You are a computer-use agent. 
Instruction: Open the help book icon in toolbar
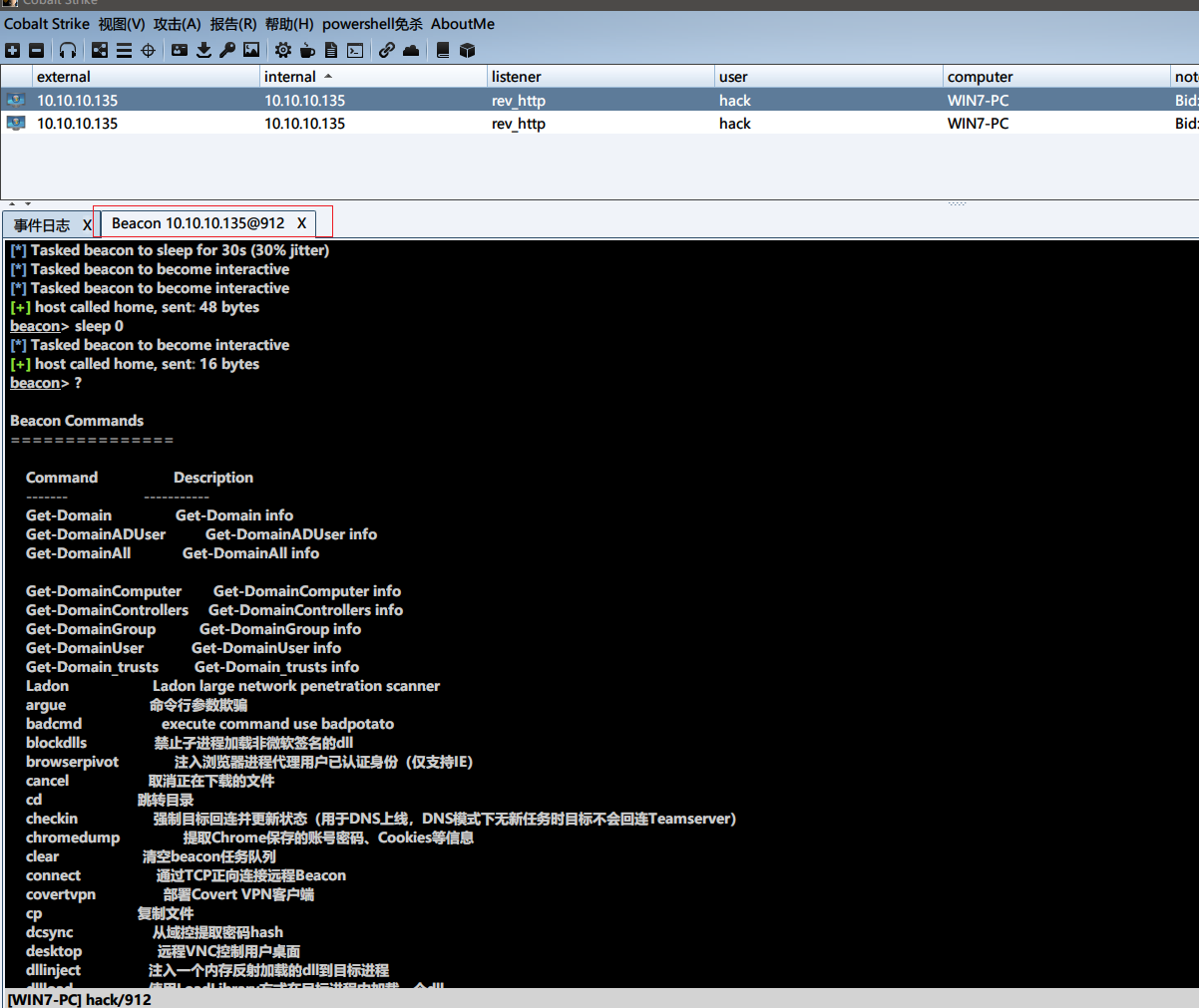coord(443,50)
